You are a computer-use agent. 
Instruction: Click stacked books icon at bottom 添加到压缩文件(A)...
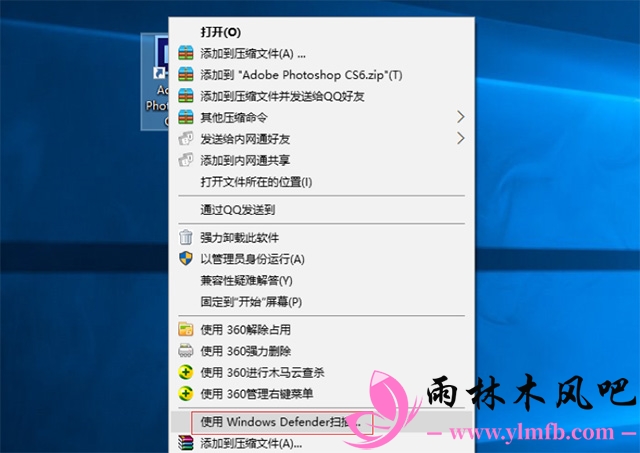pyautogui.click(x=186, y=443)
